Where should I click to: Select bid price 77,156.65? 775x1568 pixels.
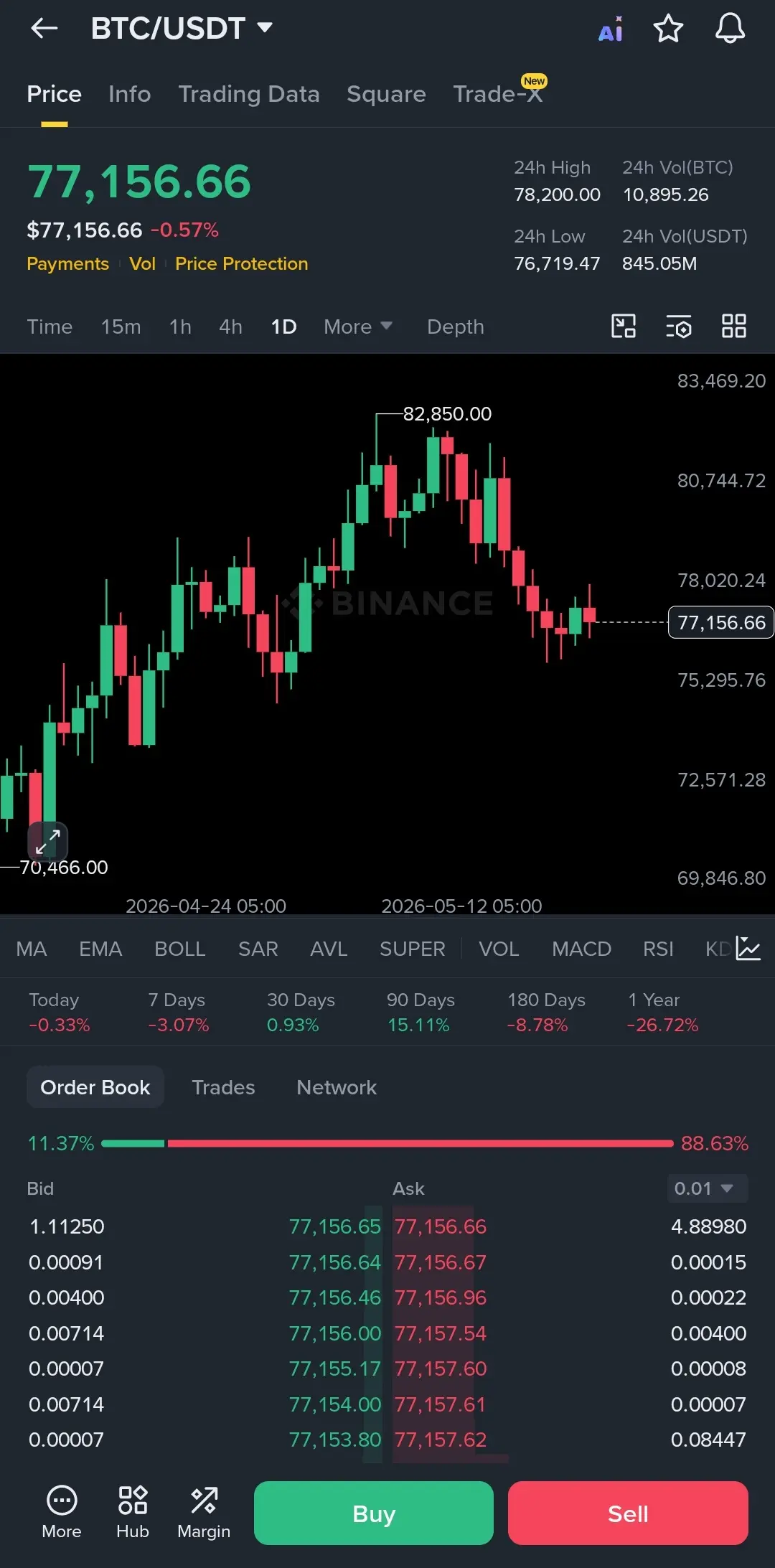(x=334, y=1226)
